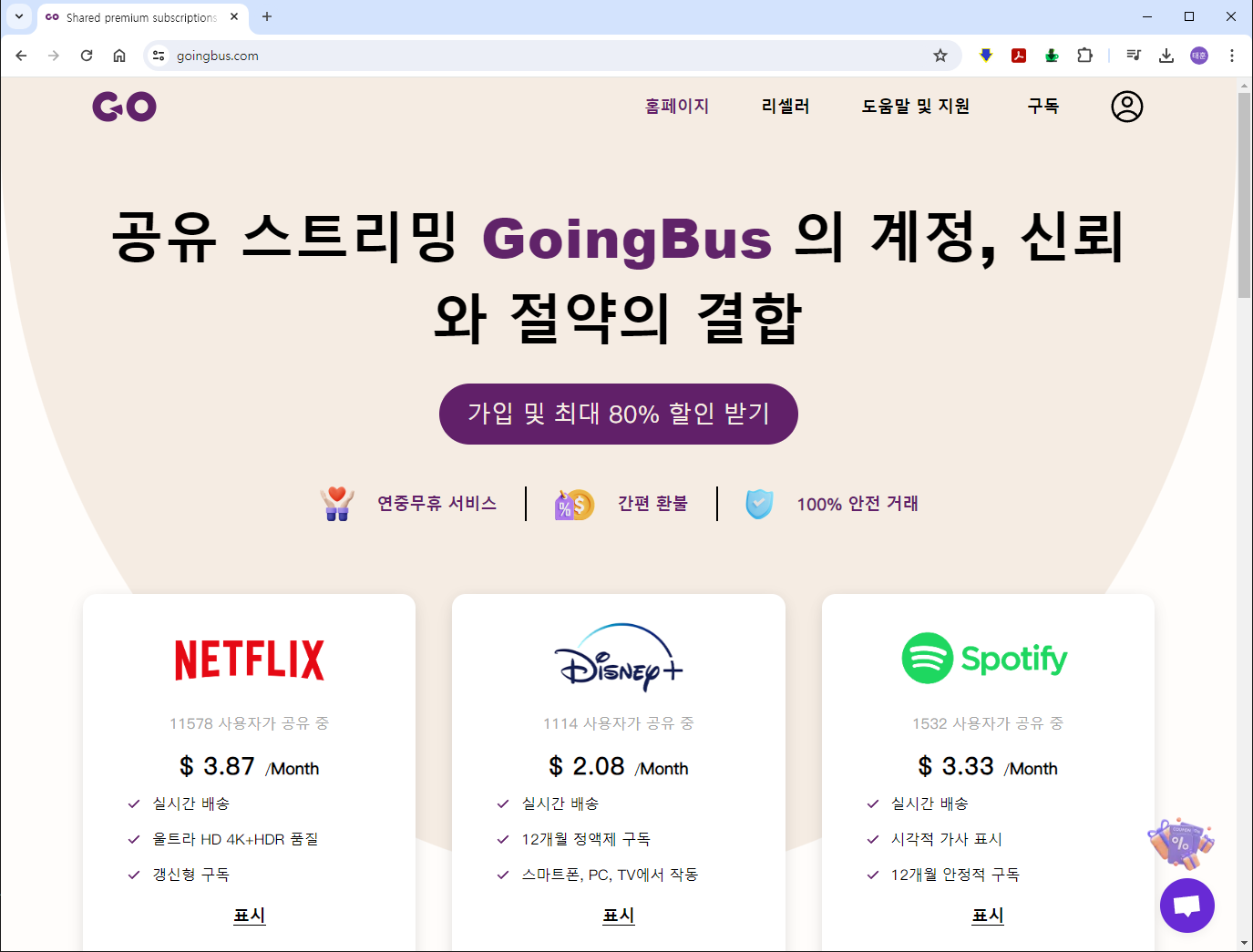The height and width of the screenshot is (952, 1253).
Task: Click the 11578 사용자가 공유 중 text
Action: pyautogui.click(x=250, y=723)
